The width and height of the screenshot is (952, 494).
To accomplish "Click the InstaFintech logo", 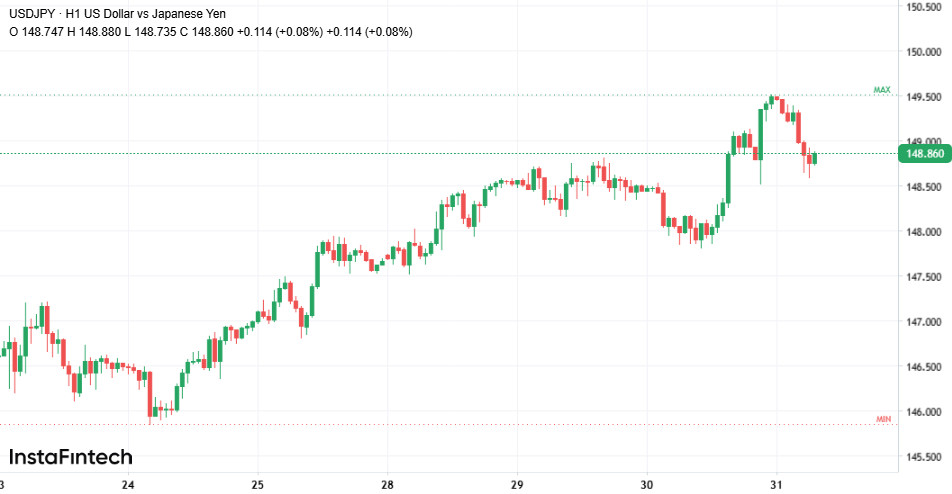I will pyautogui.click(x=70, y=456).
